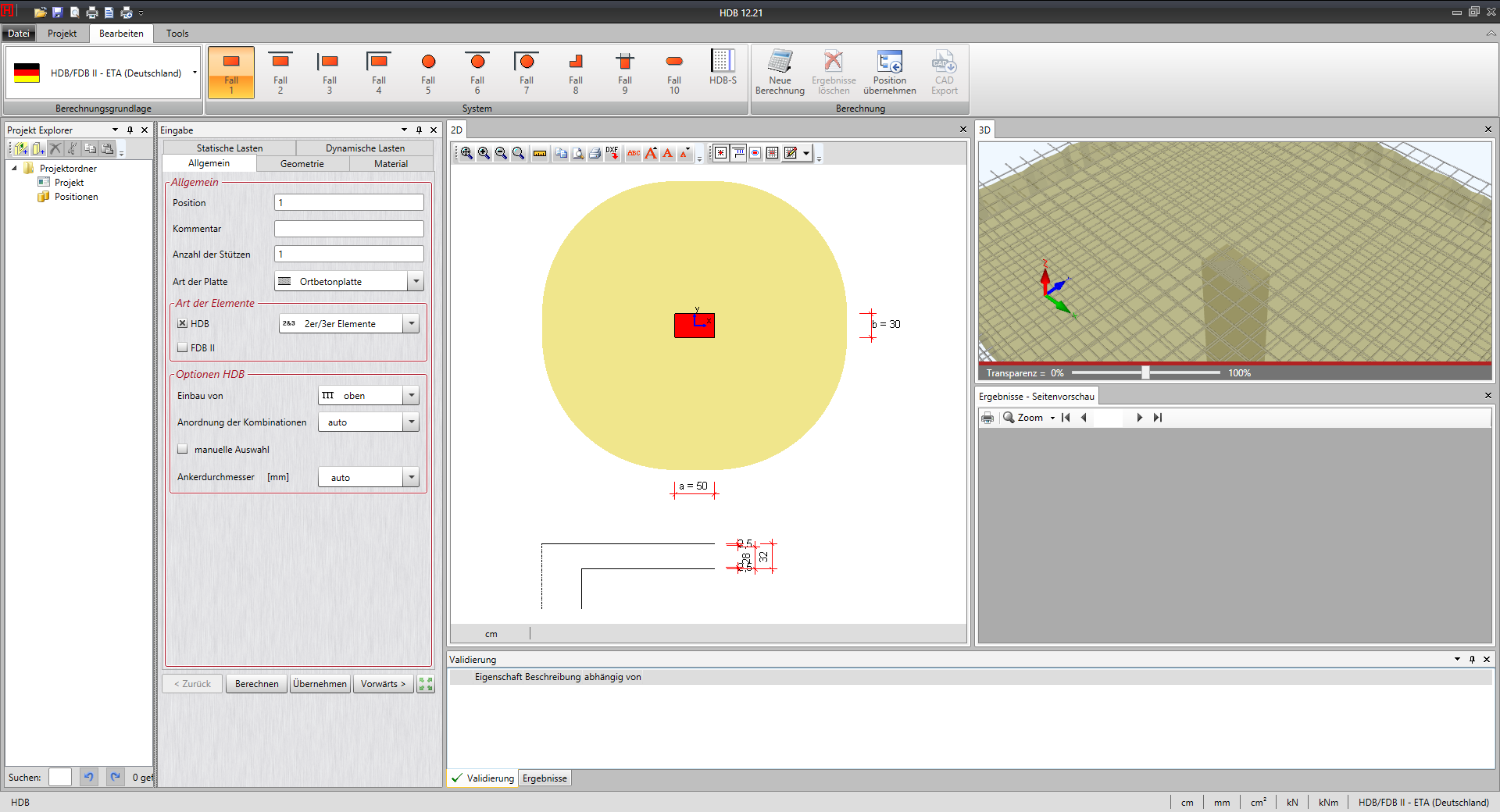This screenshot has width=1500, height=812.
Task: Open file icon in quick access bar
Action: (x=40, y=12)
